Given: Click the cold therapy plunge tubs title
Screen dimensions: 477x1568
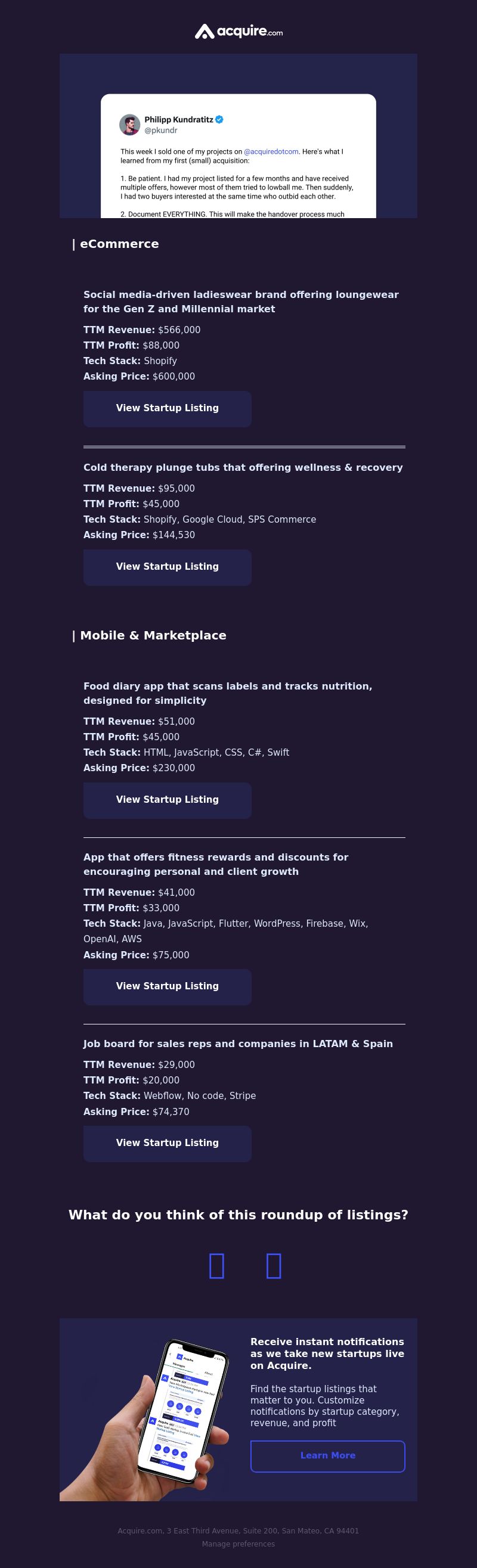Looking at the screenshot, I should [x=243, y=467].
